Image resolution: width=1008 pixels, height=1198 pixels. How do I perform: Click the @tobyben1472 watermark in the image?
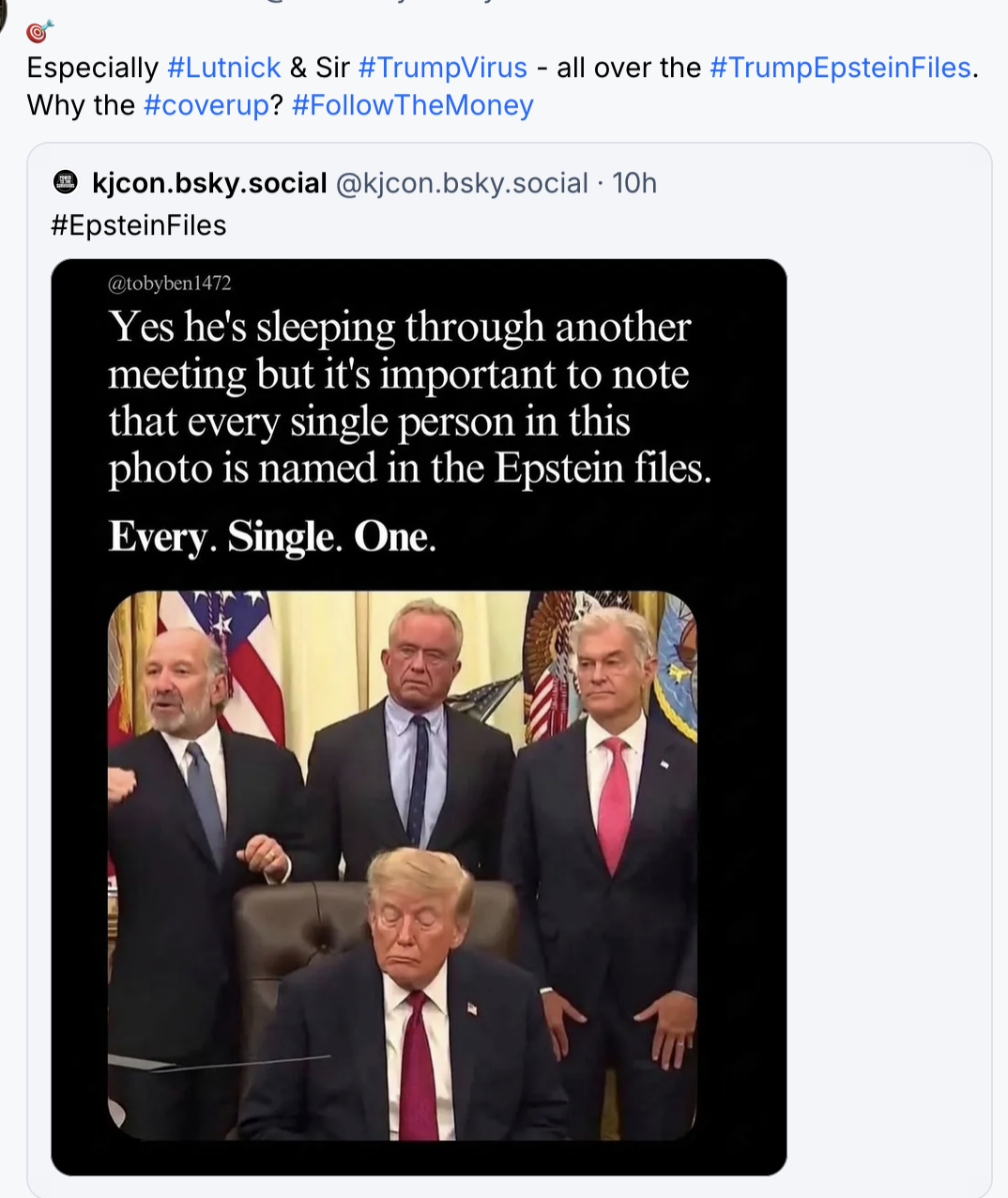(170, 284)
